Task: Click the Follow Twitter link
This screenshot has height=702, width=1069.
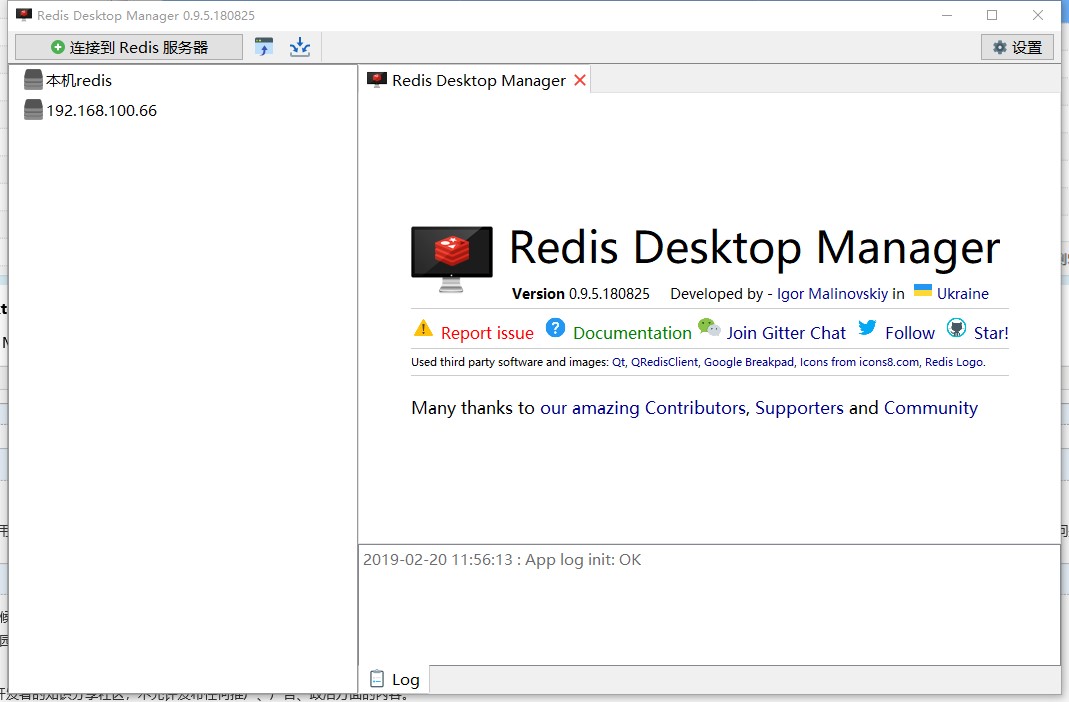Action: pyautogui.click(x=909, y=333)
